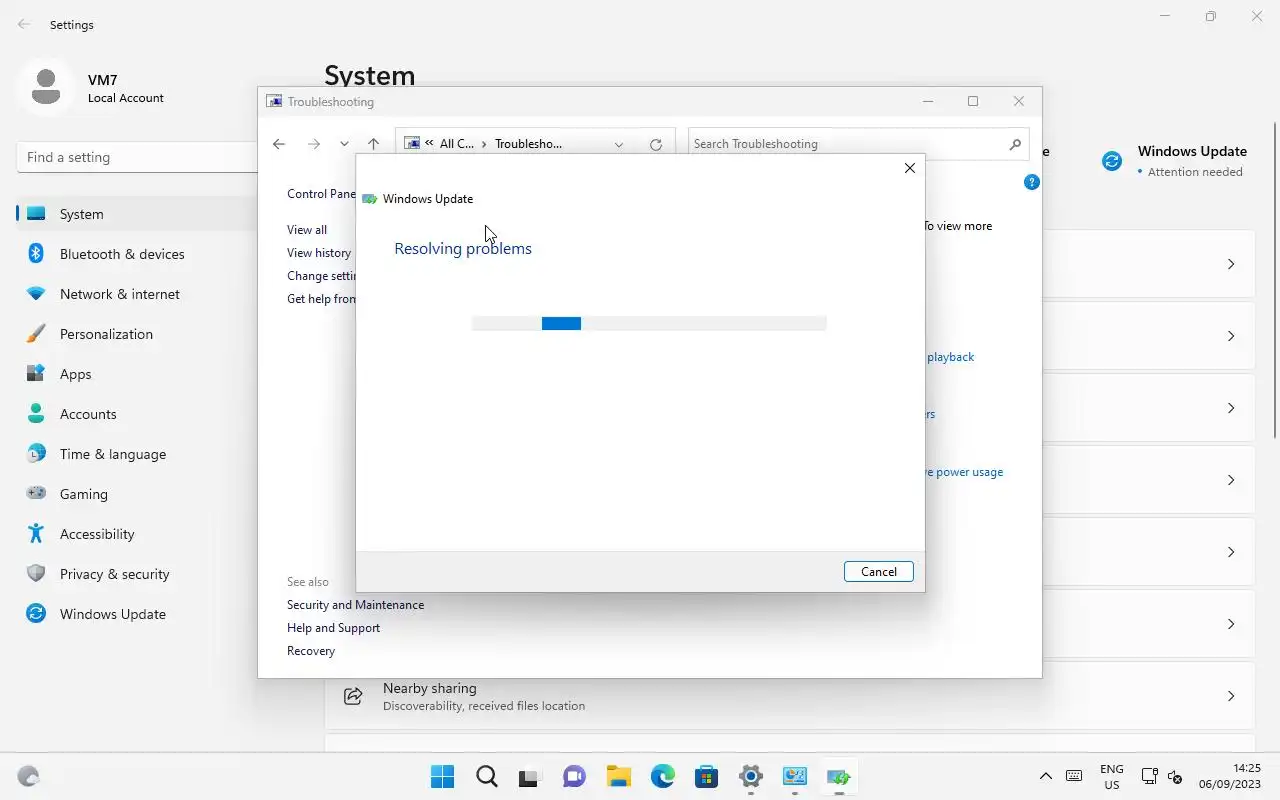Open Windows Update Attention needed status
Viewport: 1280px width, 800px height.
pyautogui.click(x=1174, y=161)
